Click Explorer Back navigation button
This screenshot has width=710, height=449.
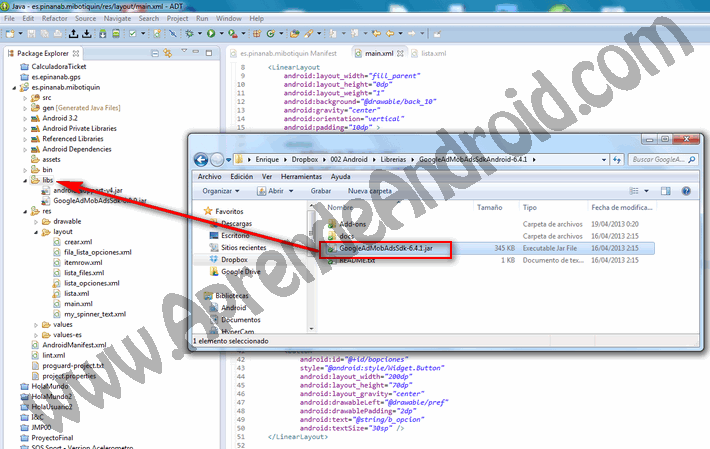coord(201,159)
